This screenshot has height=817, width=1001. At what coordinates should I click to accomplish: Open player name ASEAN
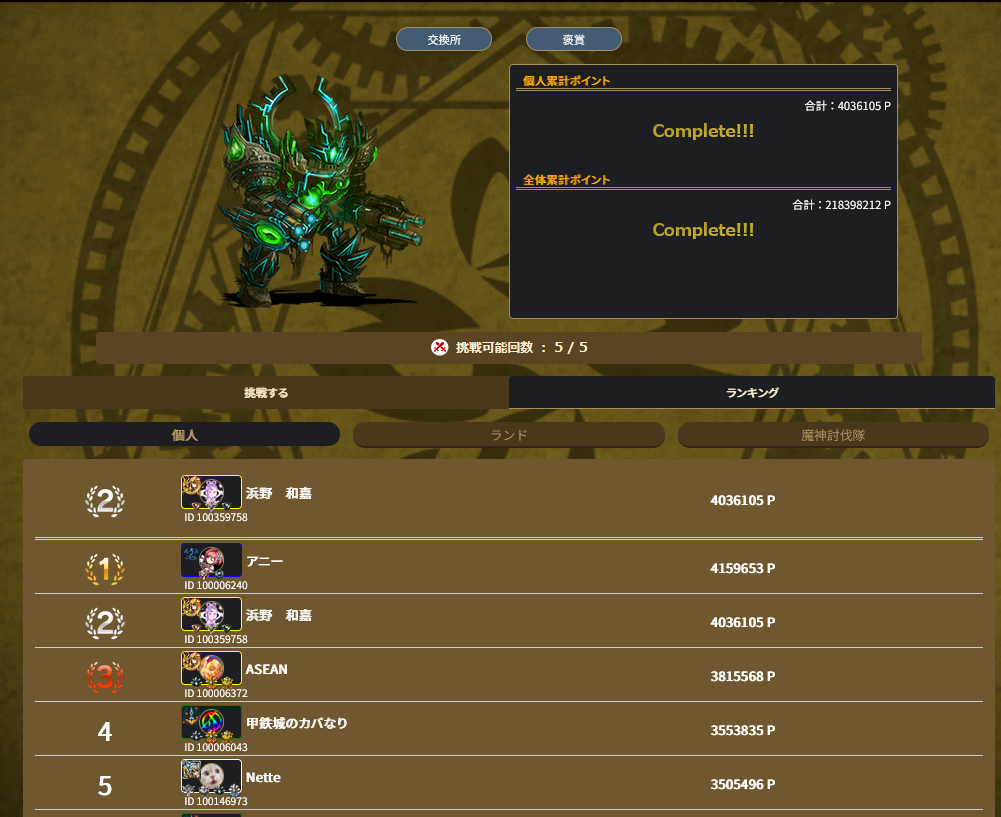(266, 669)
